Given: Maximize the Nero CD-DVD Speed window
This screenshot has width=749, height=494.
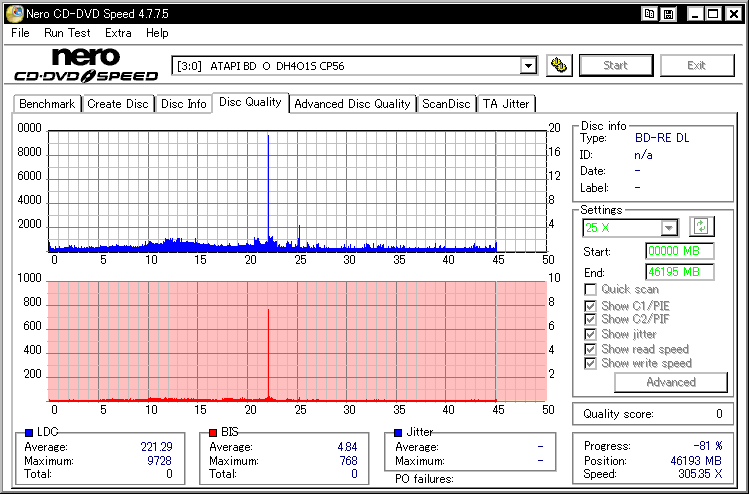Looking at the screenshot, I should point(713,14).
